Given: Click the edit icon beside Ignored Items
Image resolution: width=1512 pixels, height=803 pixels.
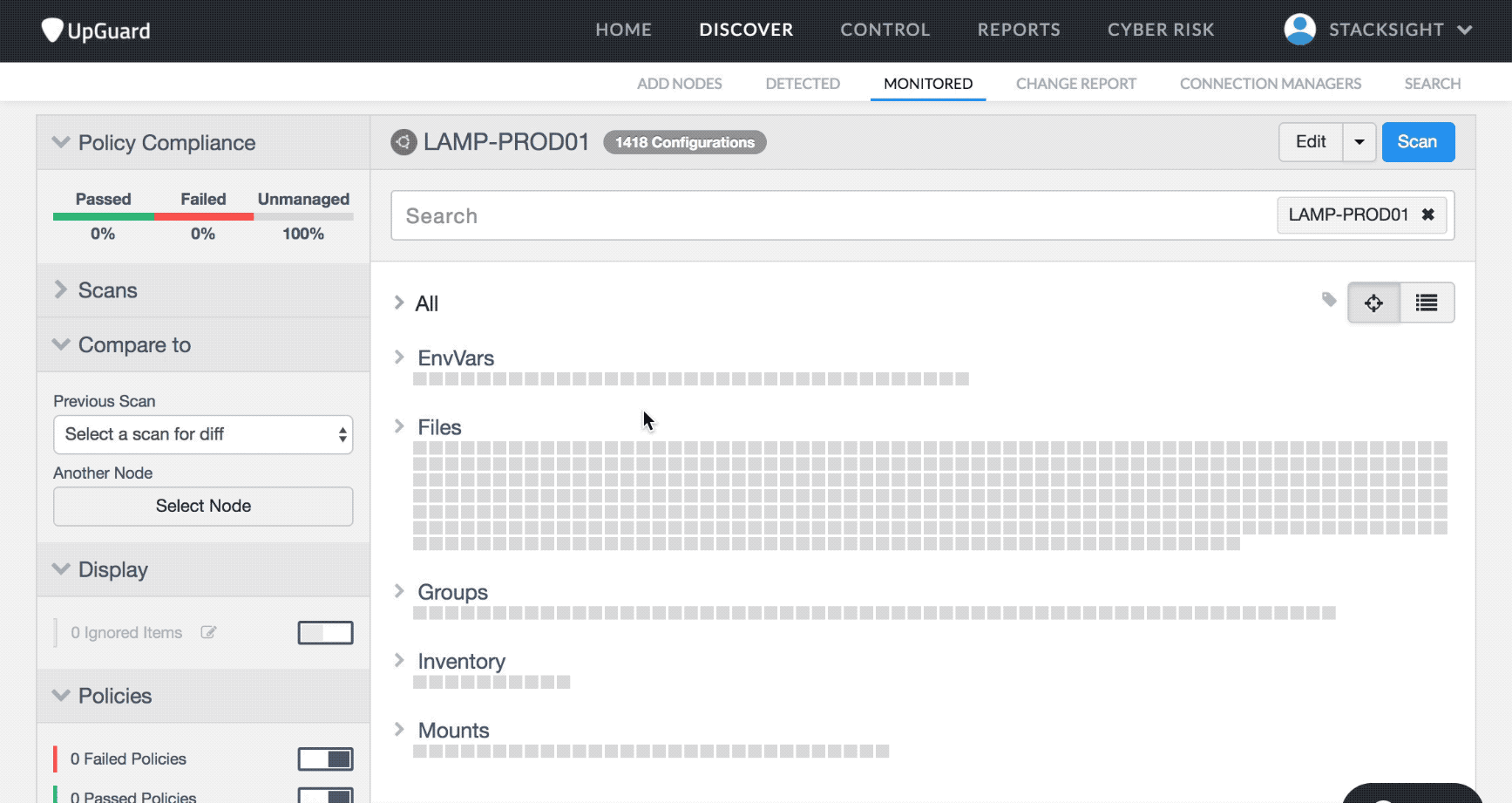Looking at the screenshot, I should (x=208, y=632).
